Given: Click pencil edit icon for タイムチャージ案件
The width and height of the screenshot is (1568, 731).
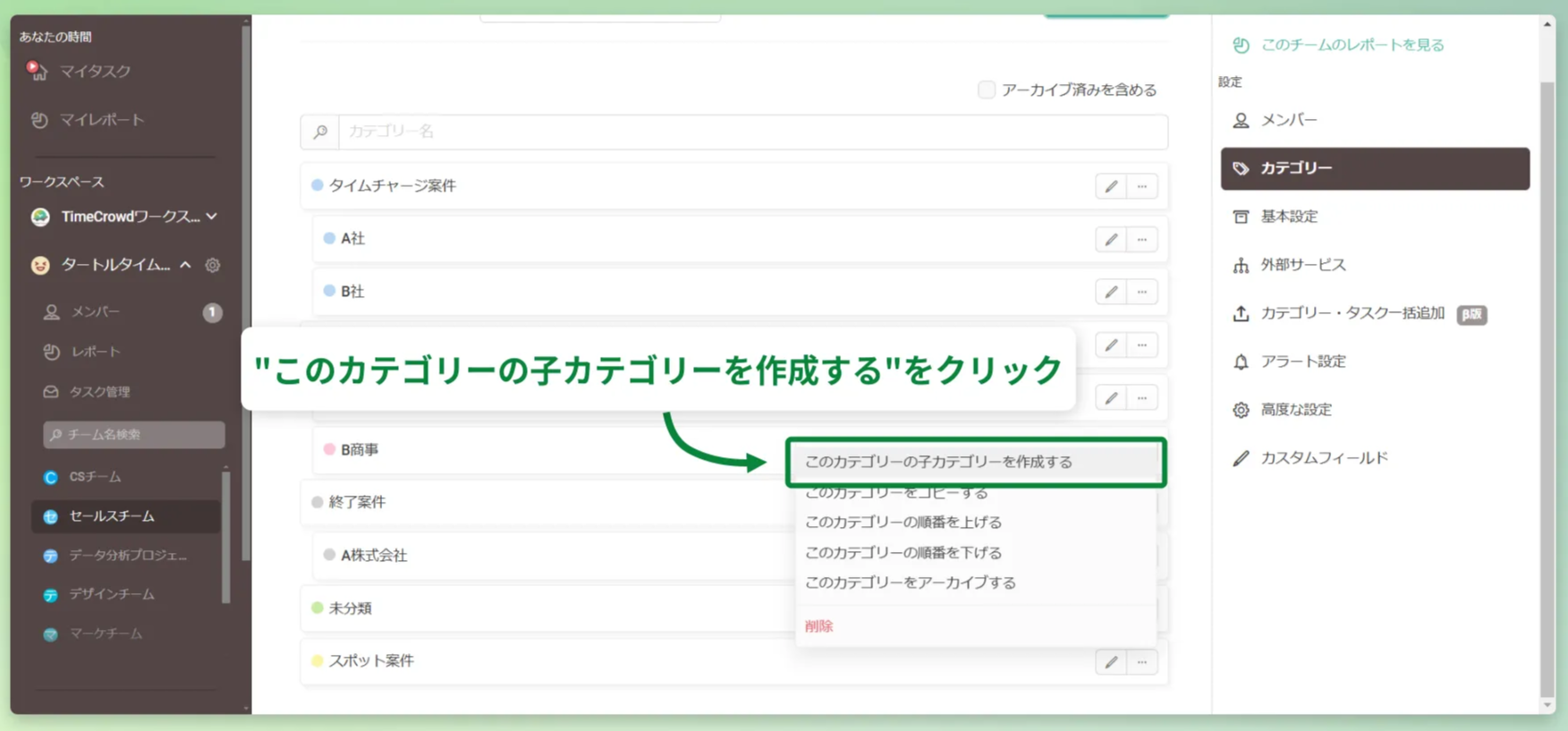Looking at the screenshot, I should click(x=1110, y=186).
